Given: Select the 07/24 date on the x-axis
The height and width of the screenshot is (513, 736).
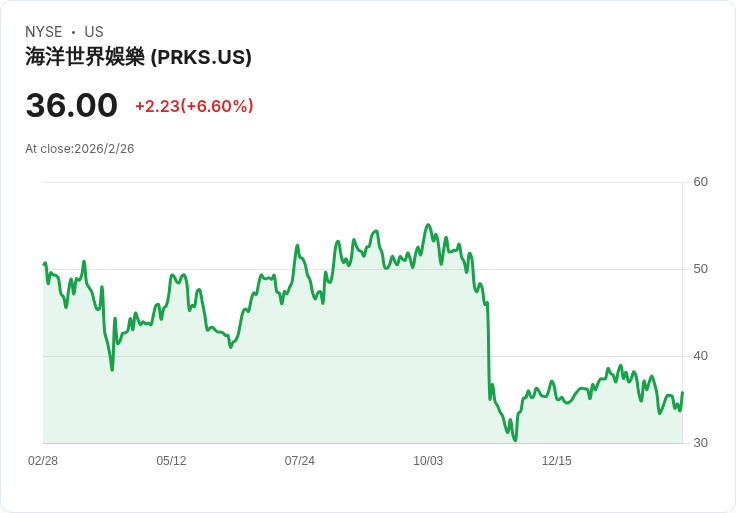Looking at the screenshot, I should (299, 461).
